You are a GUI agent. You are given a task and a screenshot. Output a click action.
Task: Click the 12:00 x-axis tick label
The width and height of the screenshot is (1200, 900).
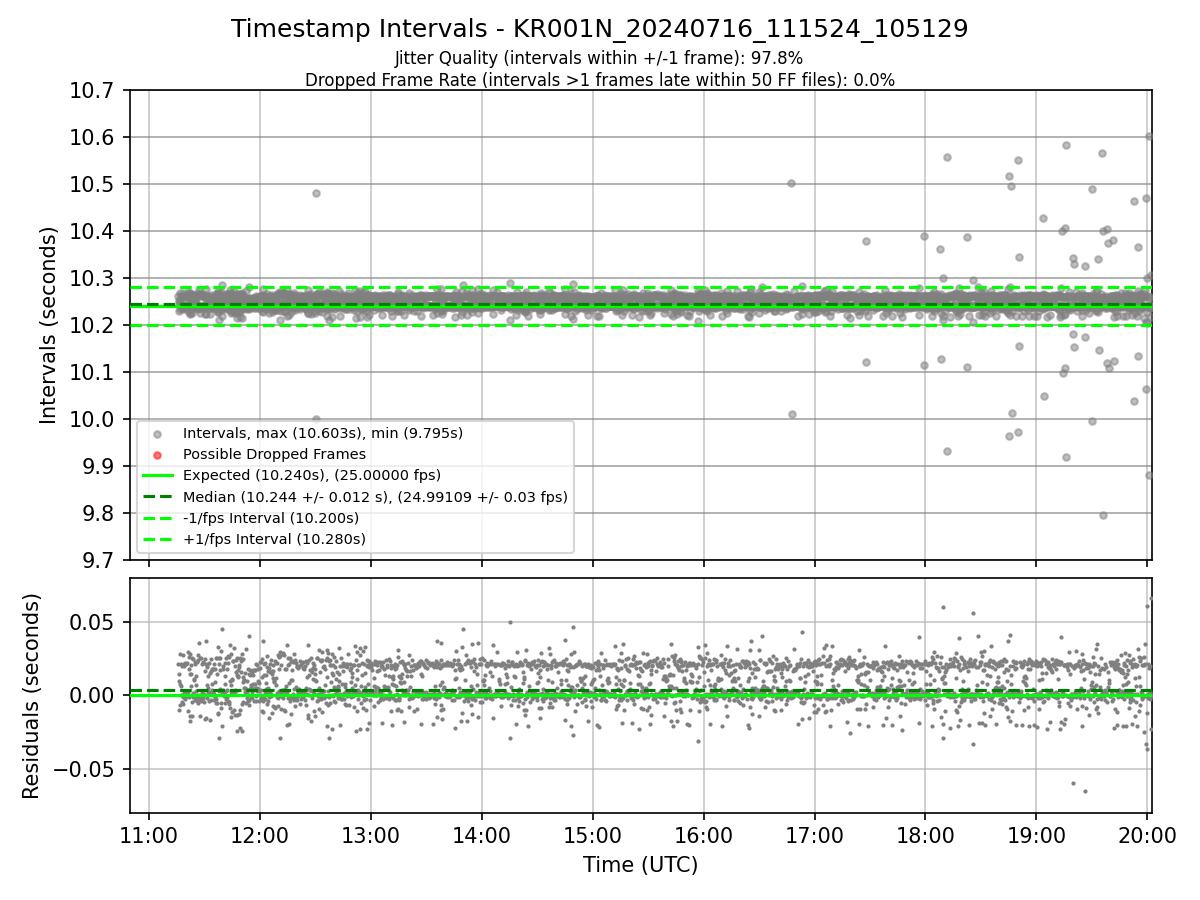pos(260,835)
